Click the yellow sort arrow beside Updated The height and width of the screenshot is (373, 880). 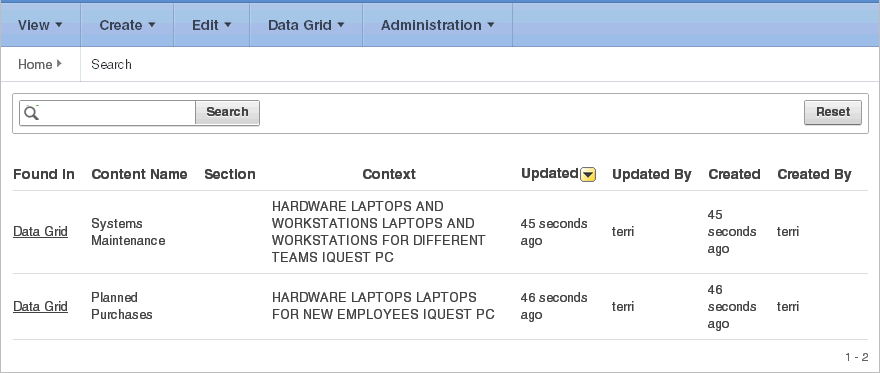(588, 175)
